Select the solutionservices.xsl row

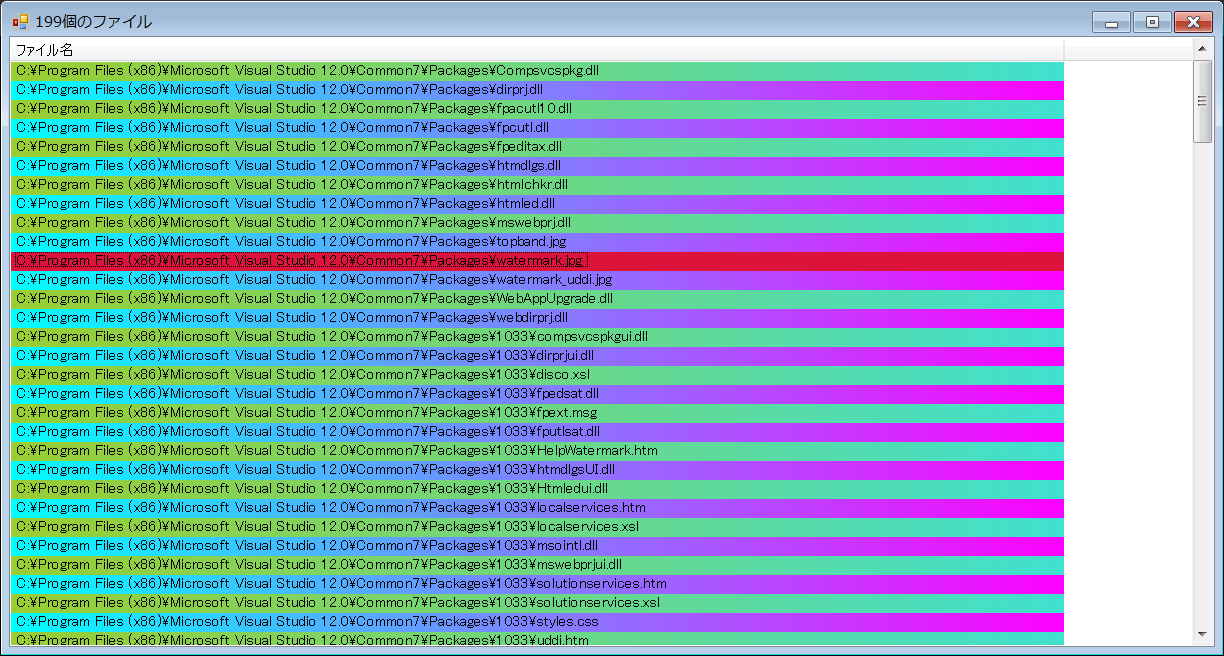[537, 603]
